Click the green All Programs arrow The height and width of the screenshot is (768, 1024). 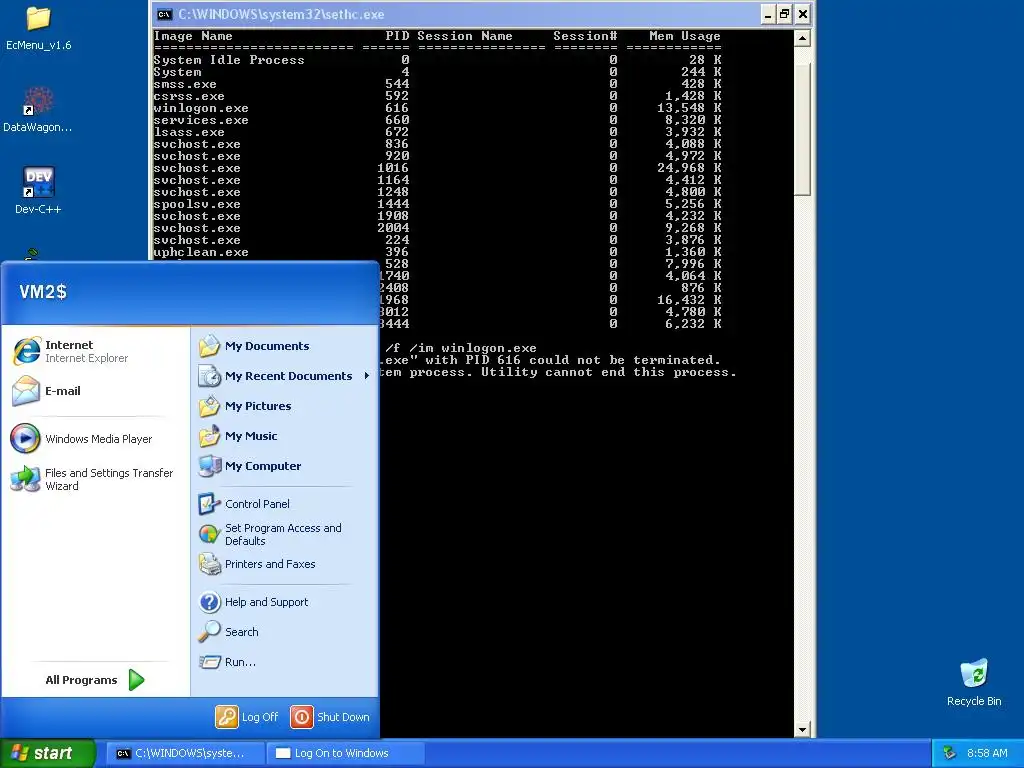point(136,680)
